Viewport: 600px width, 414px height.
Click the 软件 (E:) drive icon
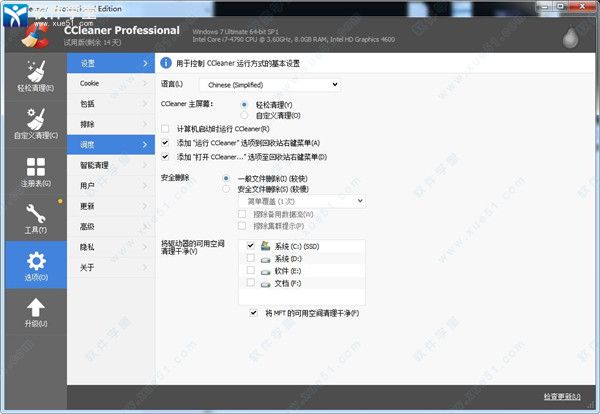[x=266, y=272]
